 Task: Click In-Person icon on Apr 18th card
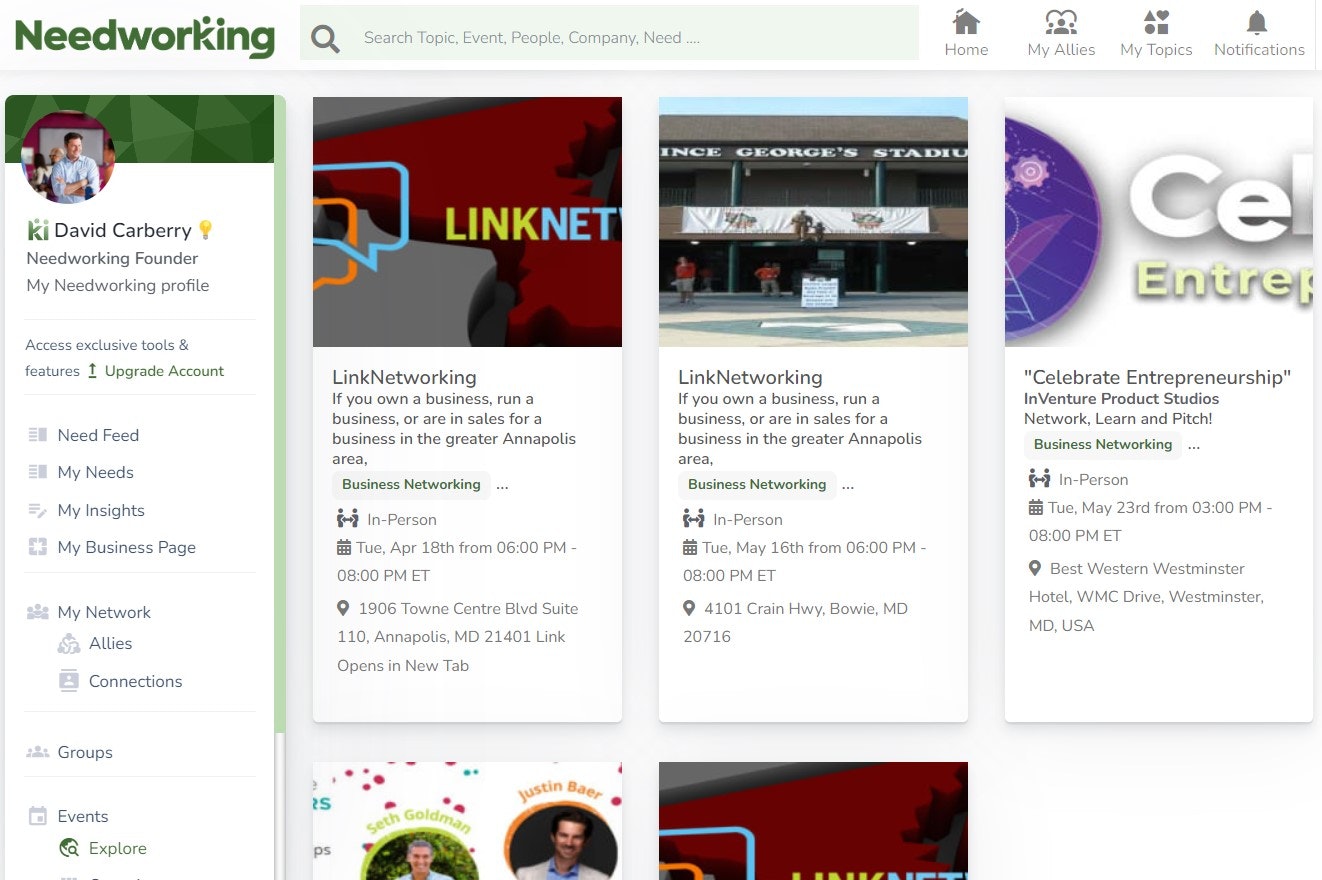347,519
